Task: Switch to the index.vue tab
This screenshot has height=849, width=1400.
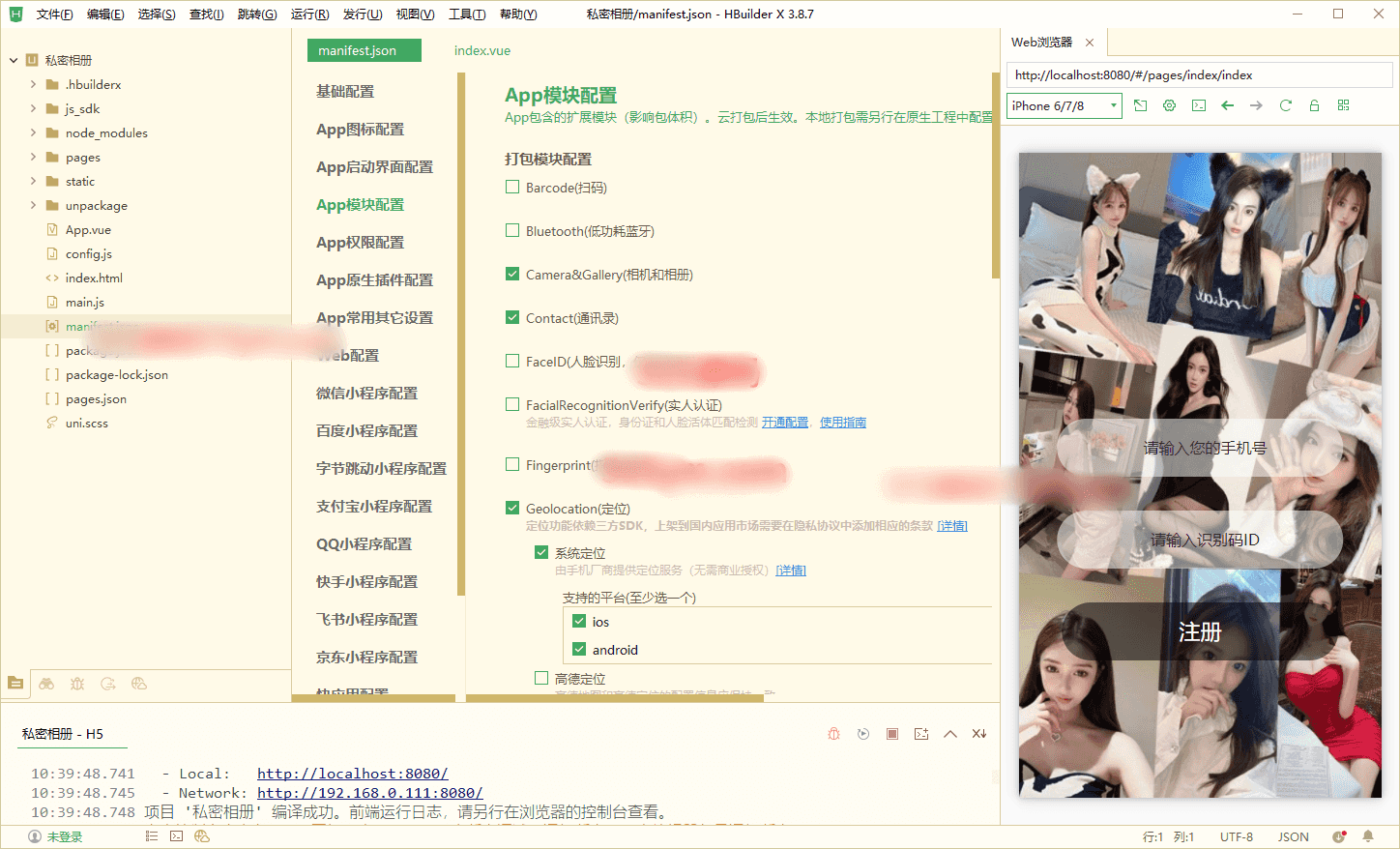Action: [x=481, y=50]
